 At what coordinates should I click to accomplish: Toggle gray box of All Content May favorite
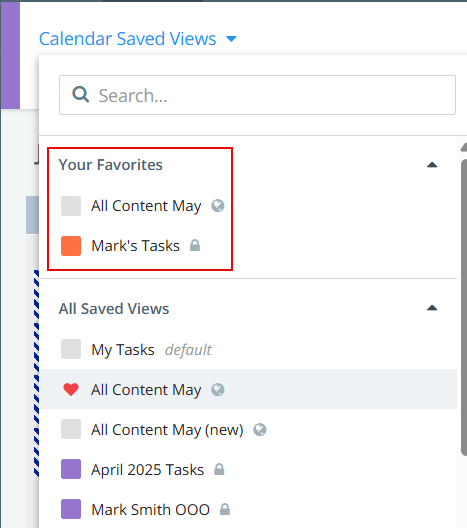click(x=71, y=206)
